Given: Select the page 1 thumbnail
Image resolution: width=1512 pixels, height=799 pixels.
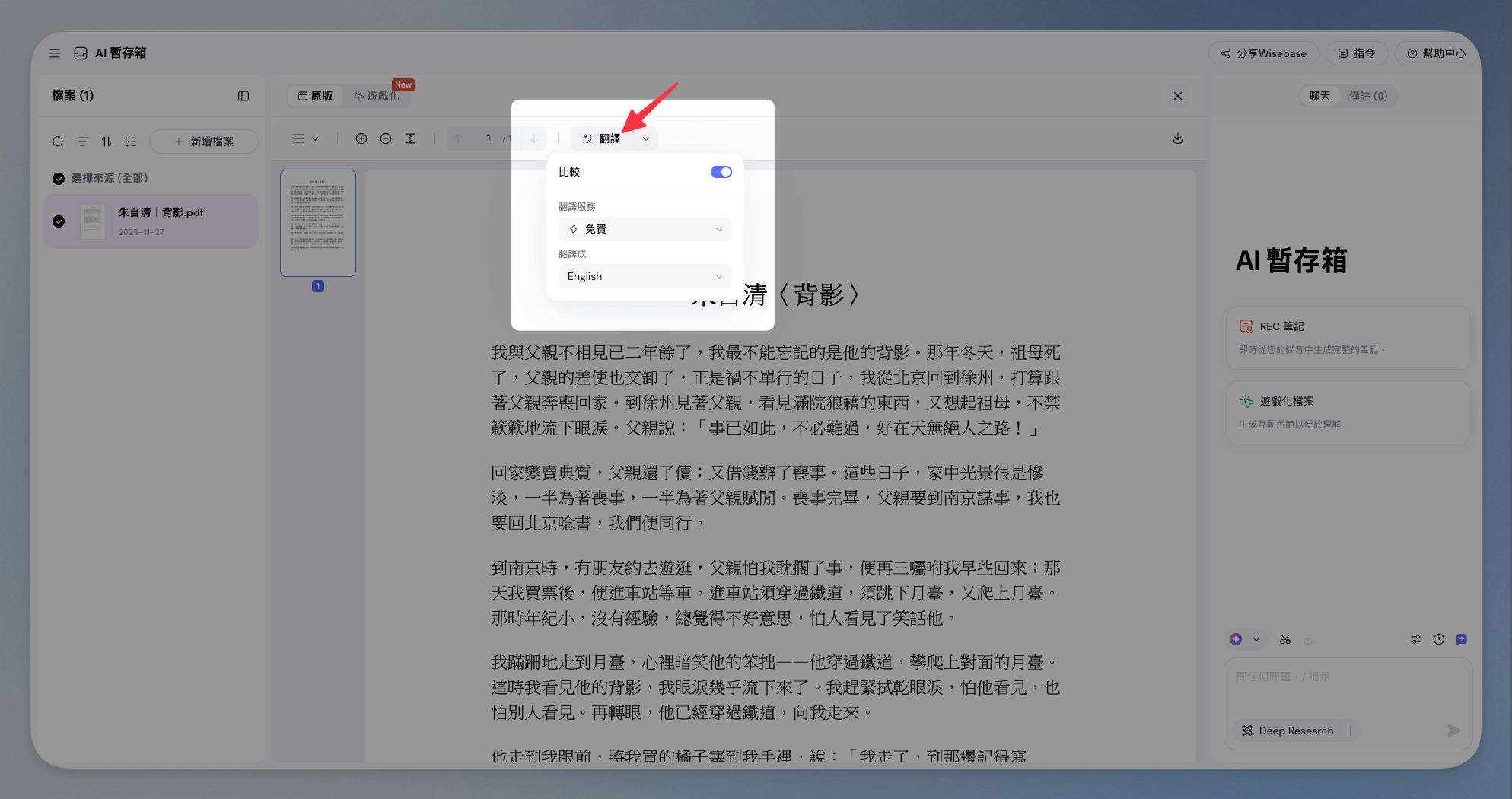Looking at the screenshot, I should (x=318, y=223).
